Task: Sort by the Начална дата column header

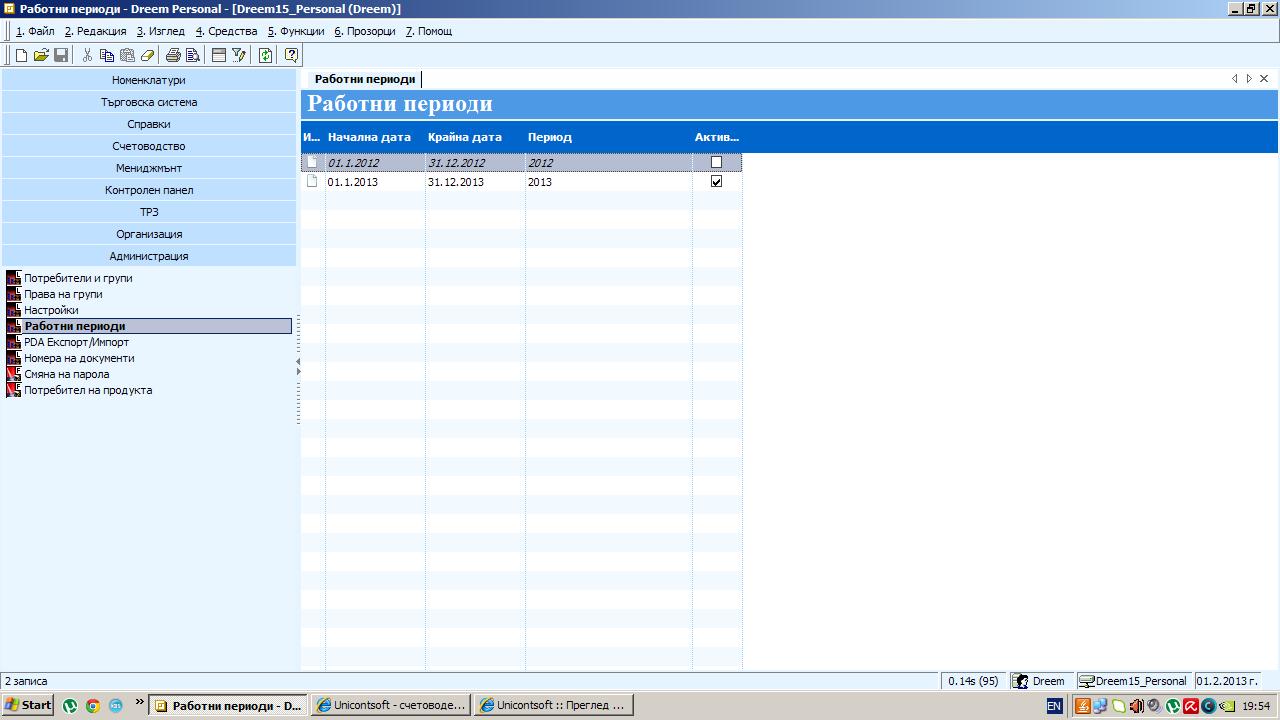Action: tap(375, 137)
